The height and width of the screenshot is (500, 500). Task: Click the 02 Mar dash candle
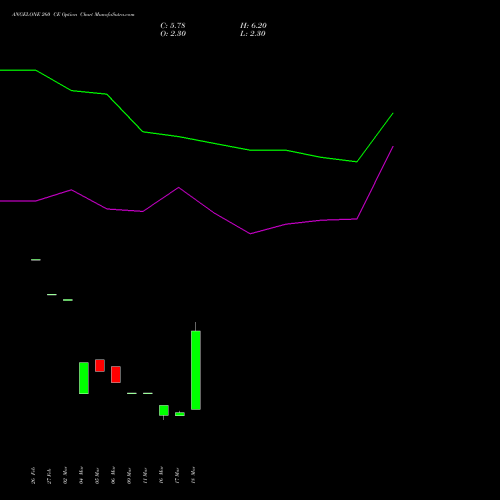pos(68,300)
